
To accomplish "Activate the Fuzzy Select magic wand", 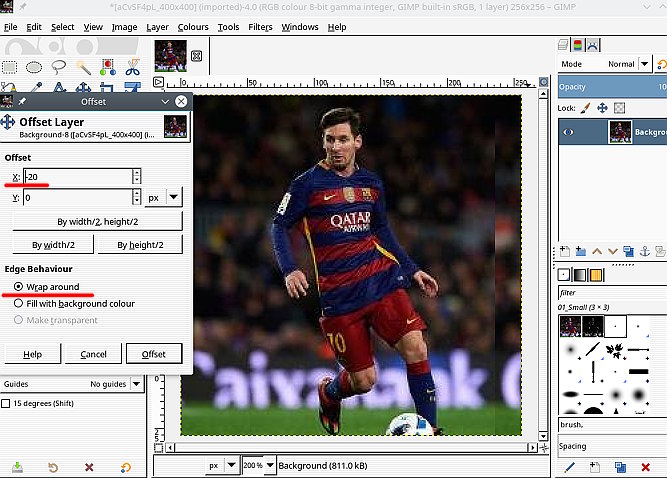I will [x=83, y=67].
